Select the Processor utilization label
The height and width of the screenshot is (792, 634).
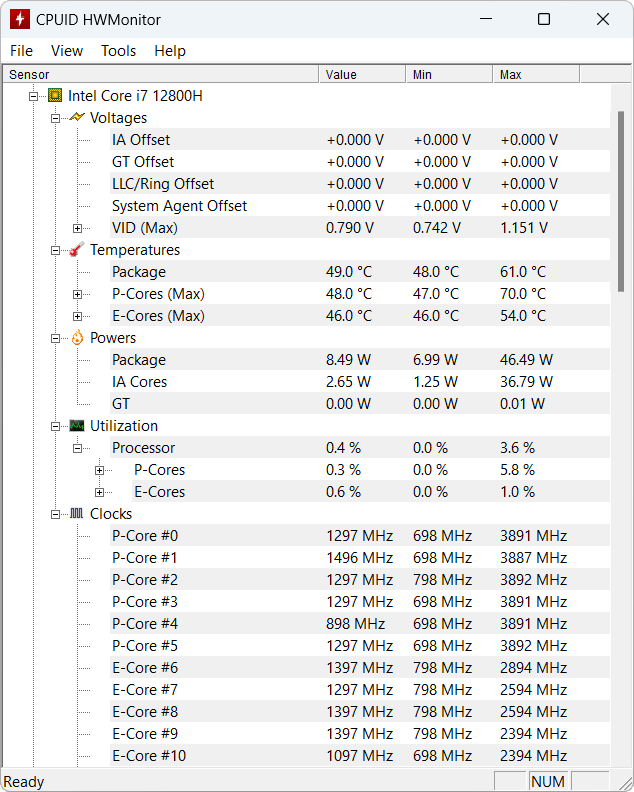(x=143, y=448)
